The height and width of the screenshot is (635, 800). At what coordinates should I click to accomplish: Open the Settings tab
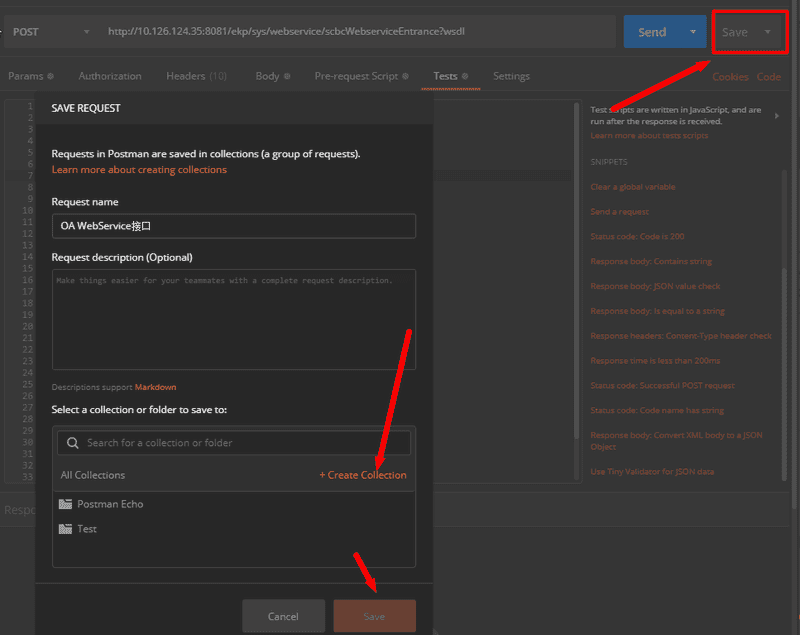pos(511,76)
